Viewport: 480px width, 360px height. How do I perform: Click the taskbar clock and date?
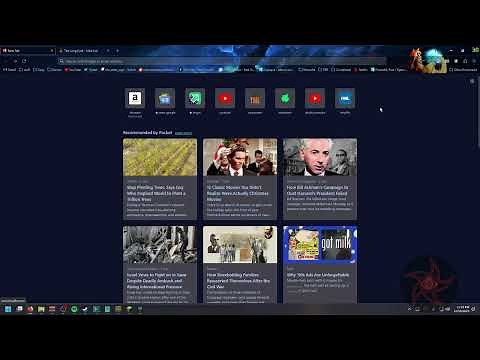[462, 309]
